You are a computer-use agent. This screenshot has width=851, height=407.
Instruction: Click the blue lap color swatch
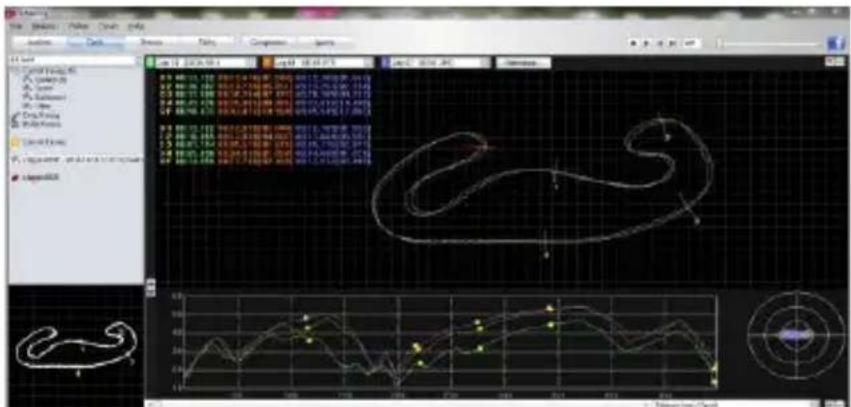pyautogui.click(x=385, y=63)
